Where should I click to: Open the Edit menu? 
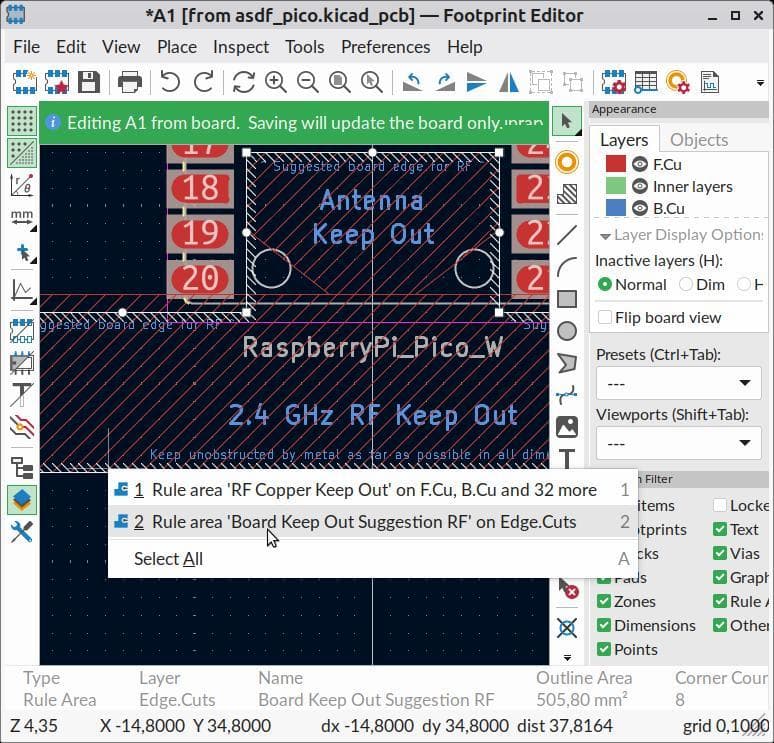click(71, 47)
